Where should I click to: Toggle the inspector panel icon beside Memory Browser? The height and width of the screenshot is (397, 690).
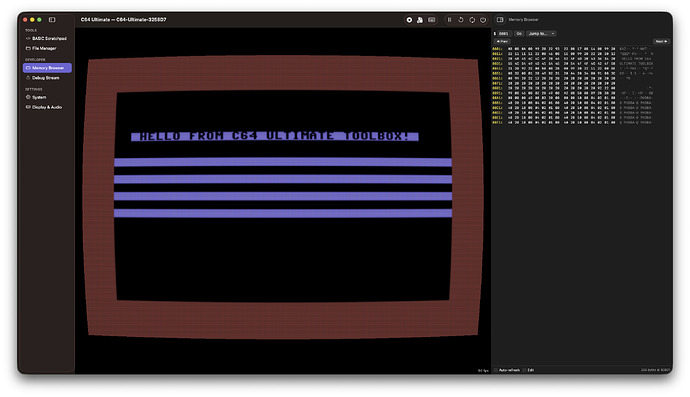(x=500, y=20)
